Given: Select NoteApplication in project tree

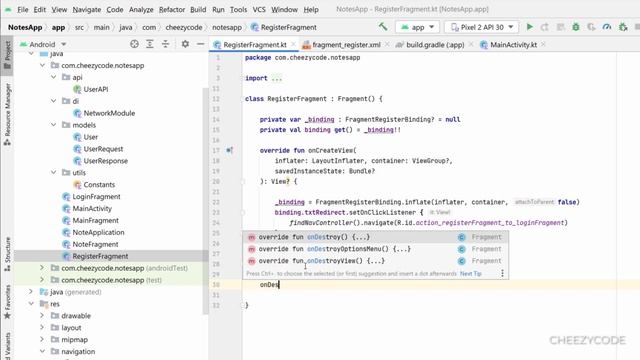Looking at the screenshot, I should [x=98, y=232].
